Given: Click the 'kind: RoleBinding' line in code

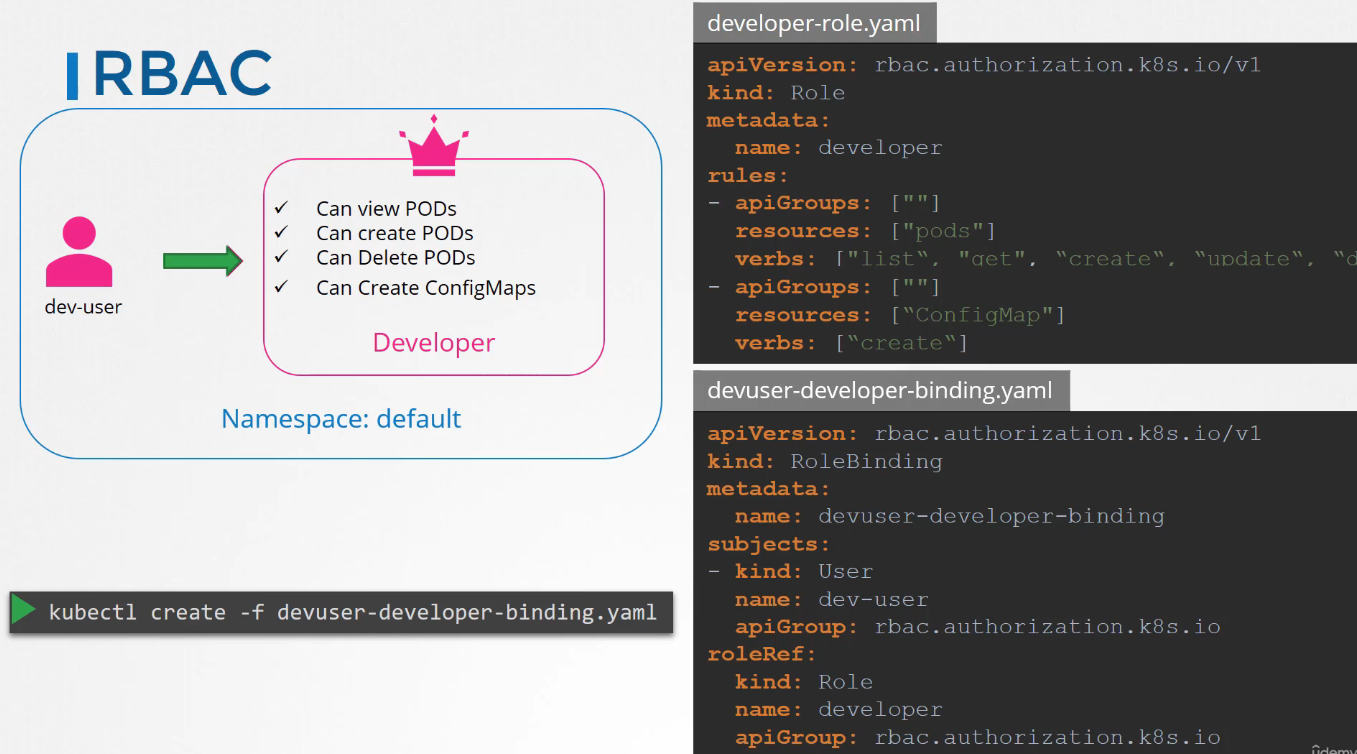Looking at the screenshot, I should (x=825, y=461).
